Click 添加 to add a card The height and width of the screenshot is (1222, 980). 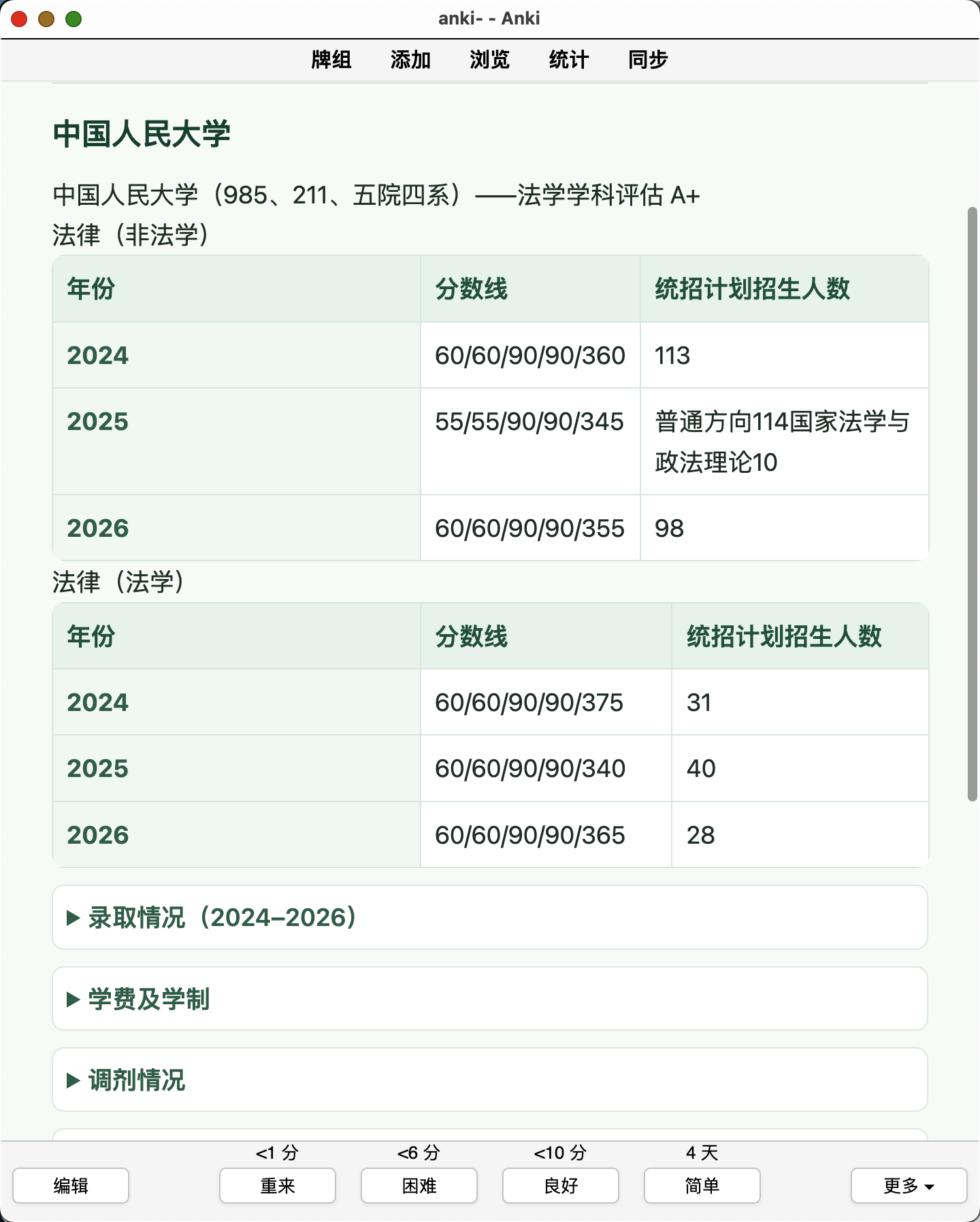coord(410,60)
